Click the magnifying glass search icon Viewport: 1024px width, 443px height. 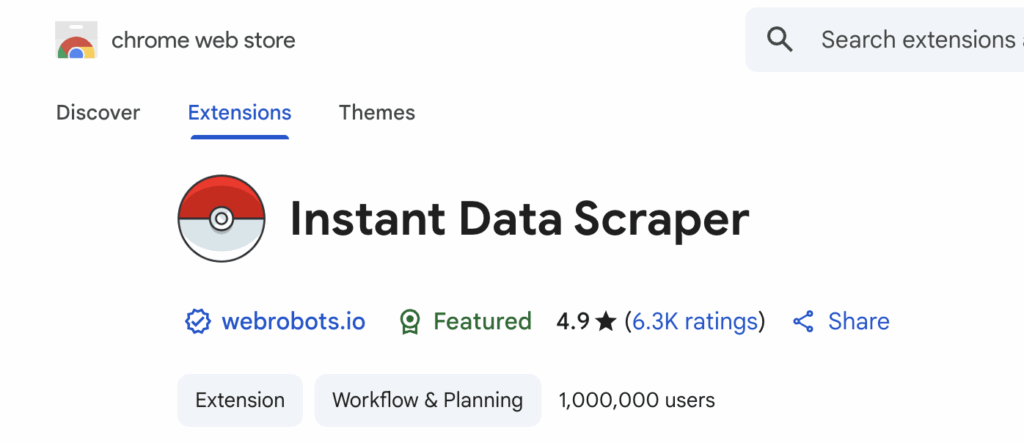click(x=780, y=40)
